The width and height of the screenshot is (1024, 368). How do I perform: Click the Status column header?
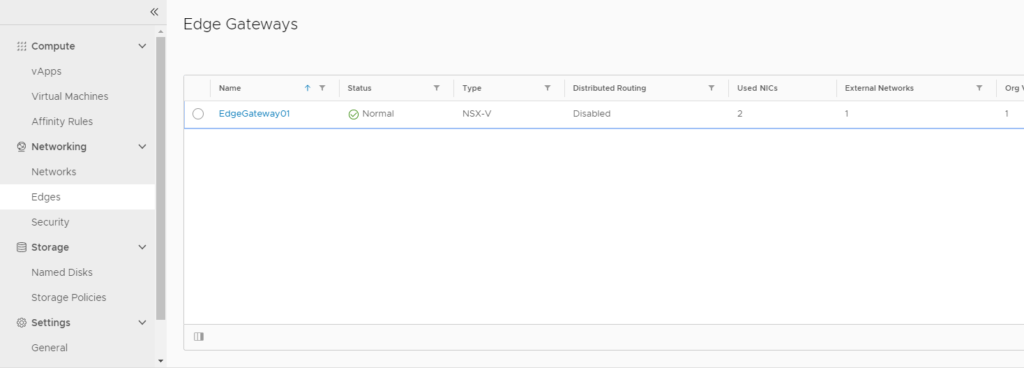(x=359, y=88)
